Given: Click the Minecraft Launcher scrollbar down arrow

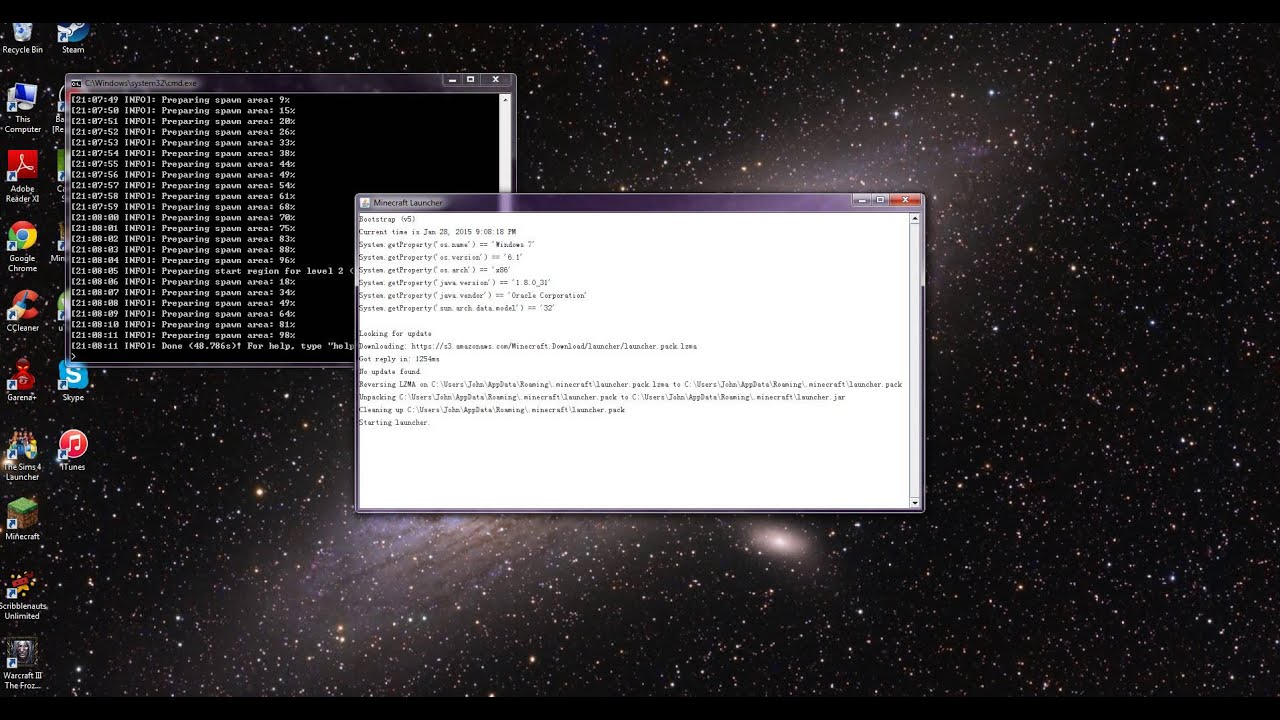Looking at the screenshot, I should [x=914, y=502].
